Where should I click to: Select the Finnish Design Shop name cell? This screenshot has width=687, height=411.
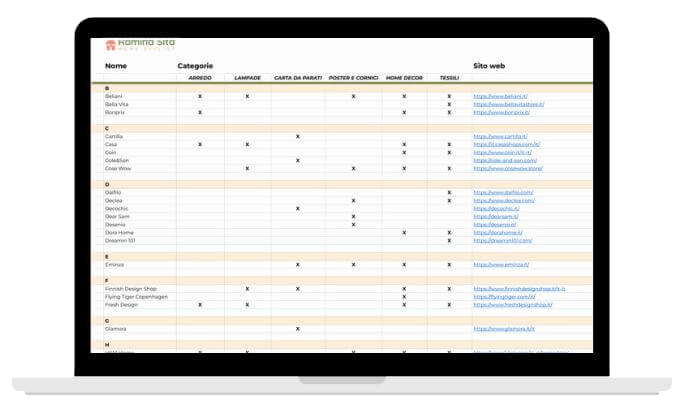pos(131,289)
